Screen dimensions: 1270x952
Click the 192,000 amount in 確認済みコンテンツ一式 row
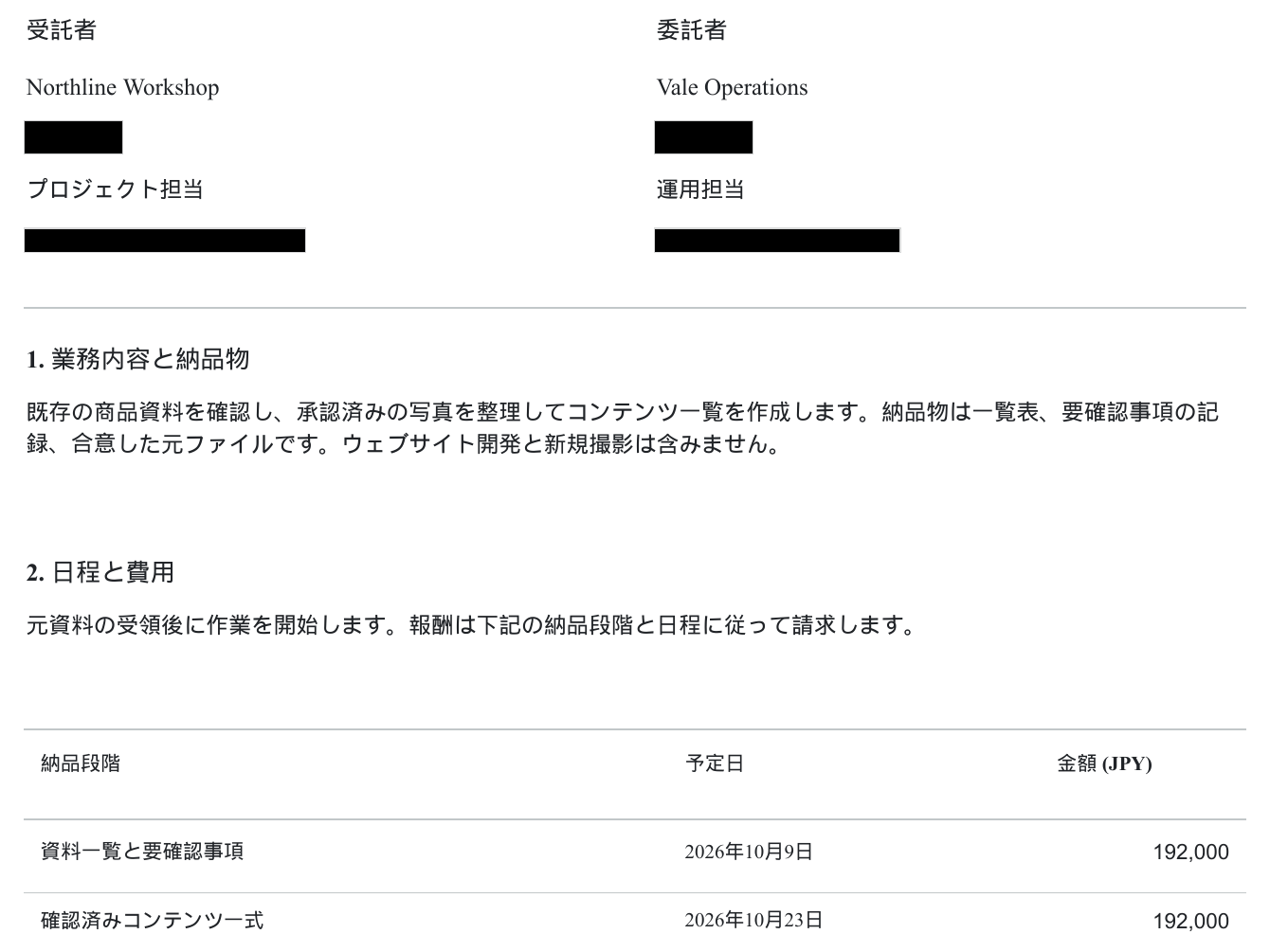[1190, 921]
